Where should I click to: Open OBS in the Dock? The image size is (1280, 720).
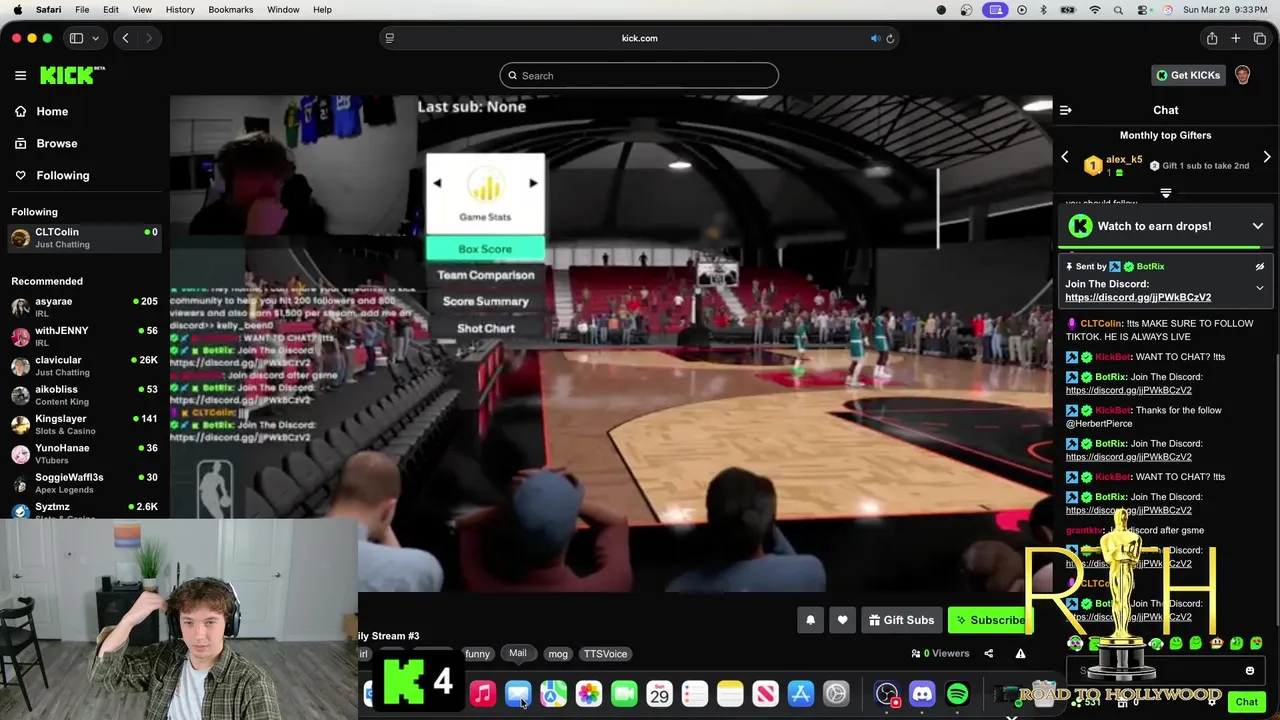pyautogui.click(x=886, y=693)
